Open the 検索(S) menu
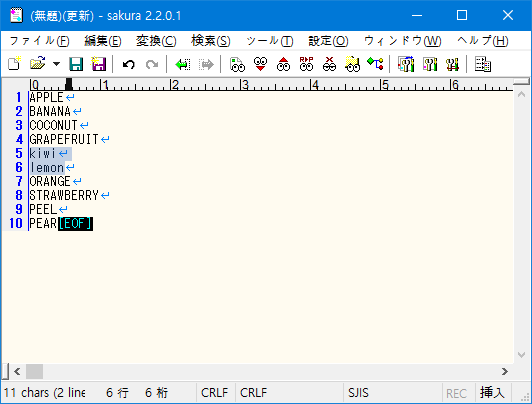Image resolution: width=532 pixels, height=404 pixels. coord(211,41)
